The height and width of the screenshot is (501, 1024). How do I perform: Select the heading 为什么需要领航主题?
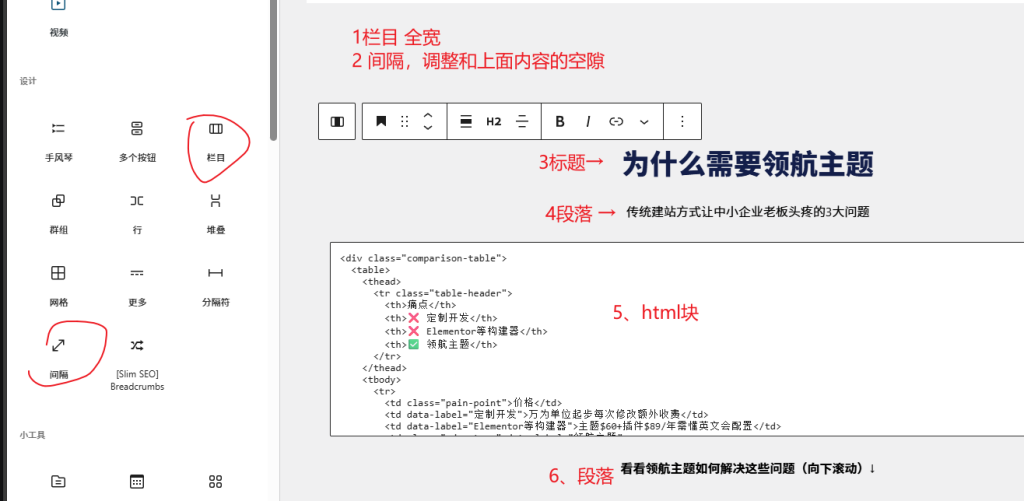click(748, 164)
